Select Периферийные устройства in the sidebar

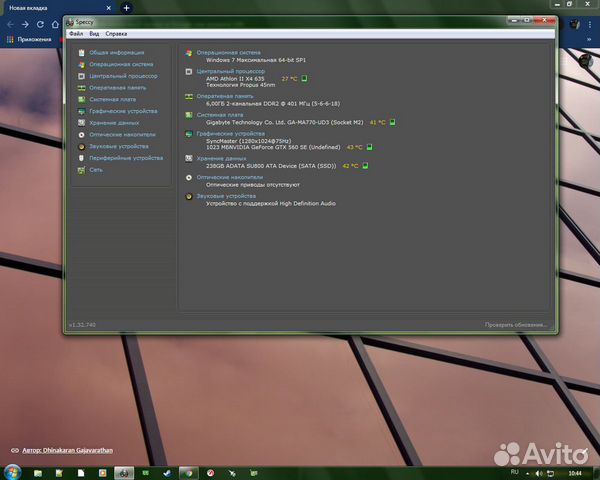(126, 158)
